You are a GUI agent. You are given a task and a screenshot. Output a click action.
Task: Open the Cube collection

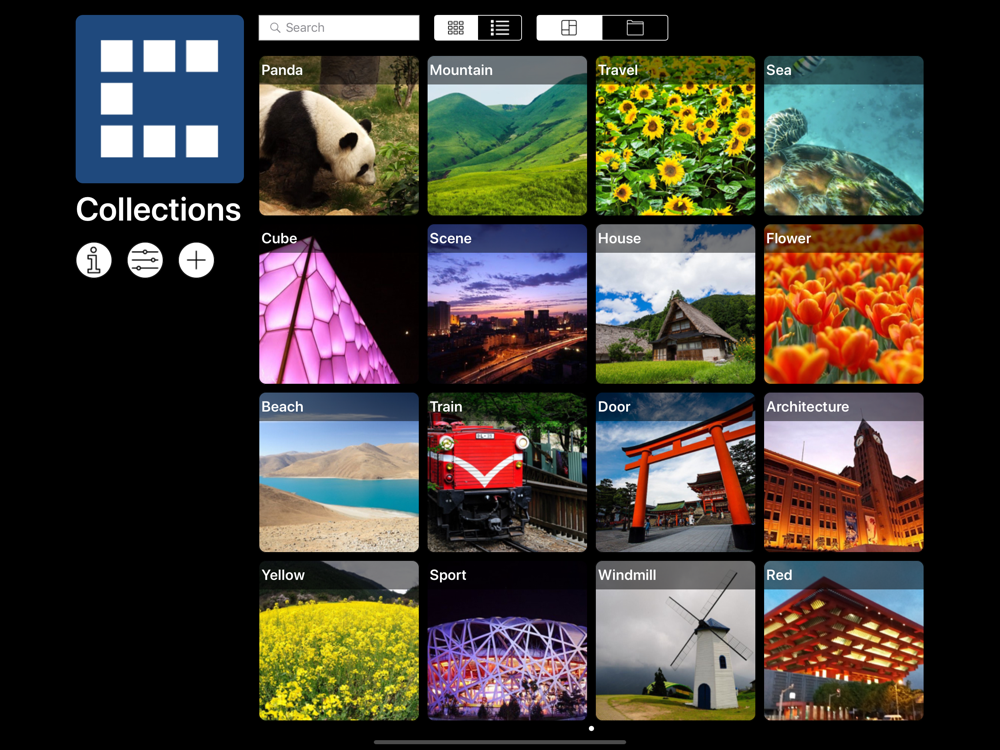click(339, 304)
